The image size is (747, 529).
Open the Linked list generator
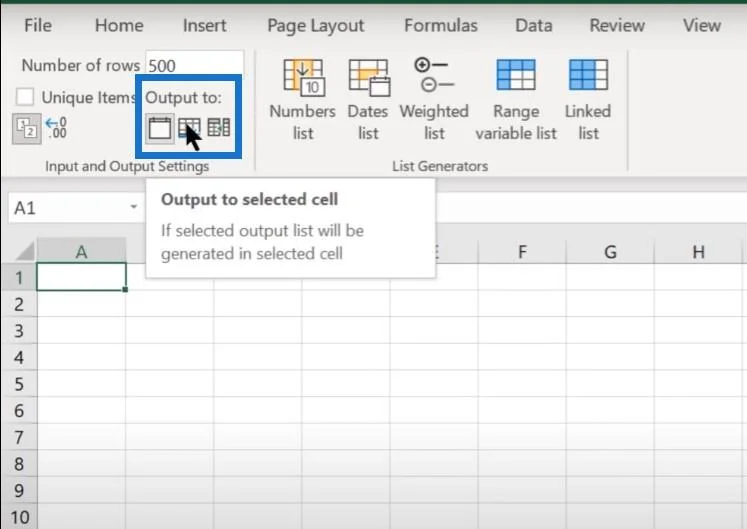pyautogui.click(x=588, y=99)
